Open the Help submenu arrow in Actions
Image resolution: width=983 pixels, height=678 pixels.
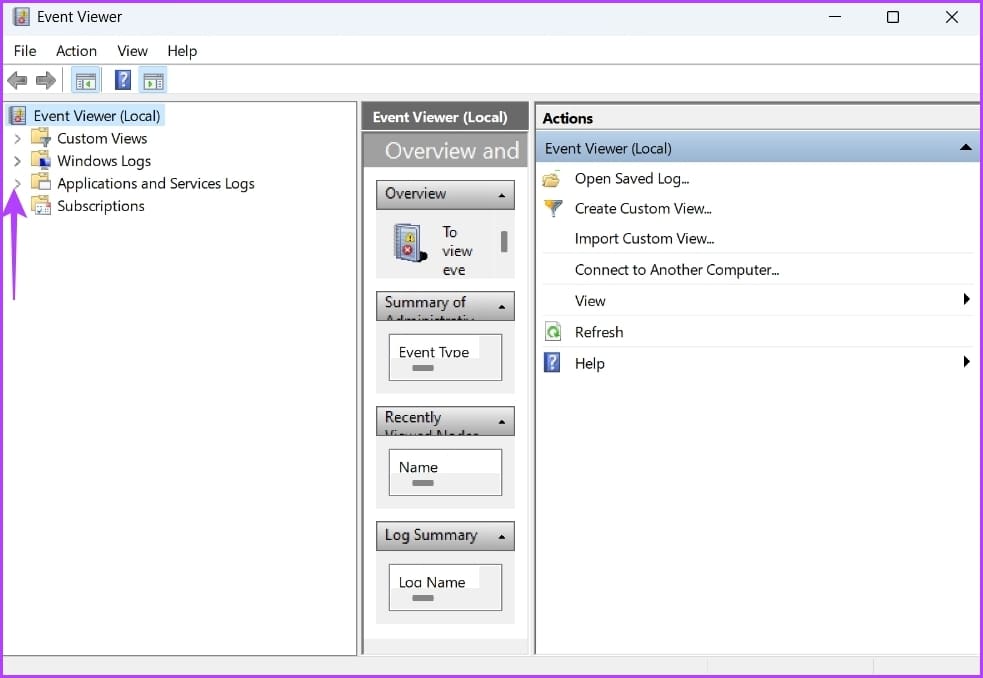pos(966,361)
